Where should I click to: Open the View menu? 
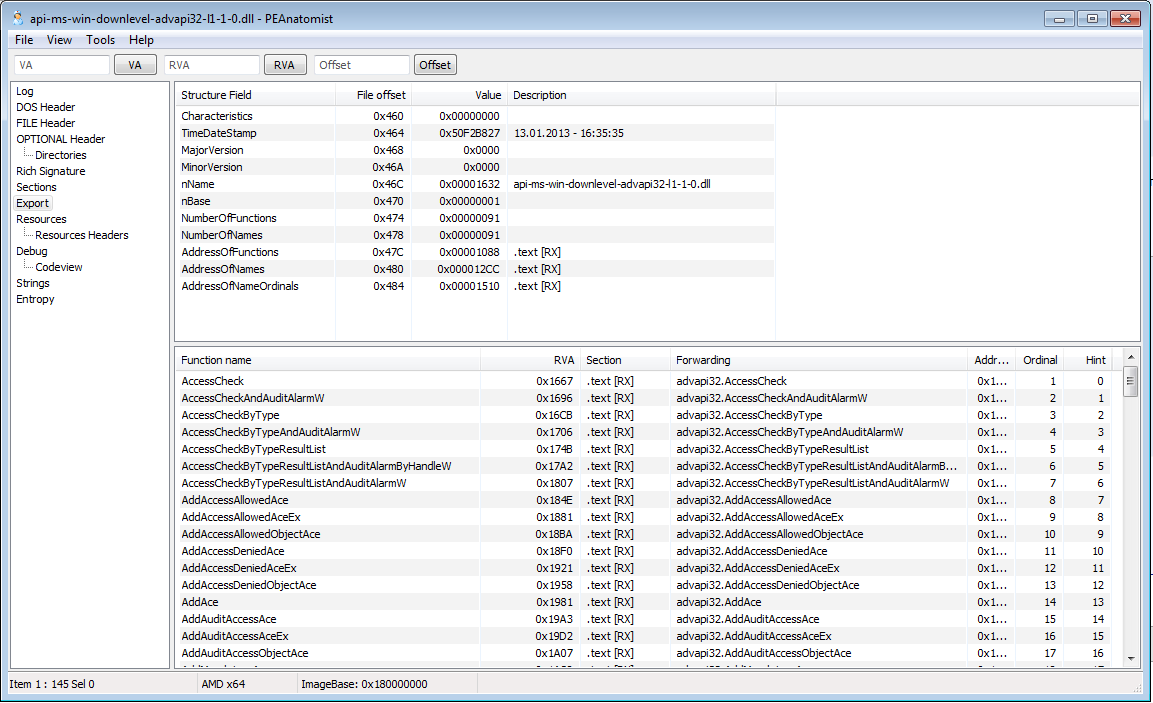[60, 40]
